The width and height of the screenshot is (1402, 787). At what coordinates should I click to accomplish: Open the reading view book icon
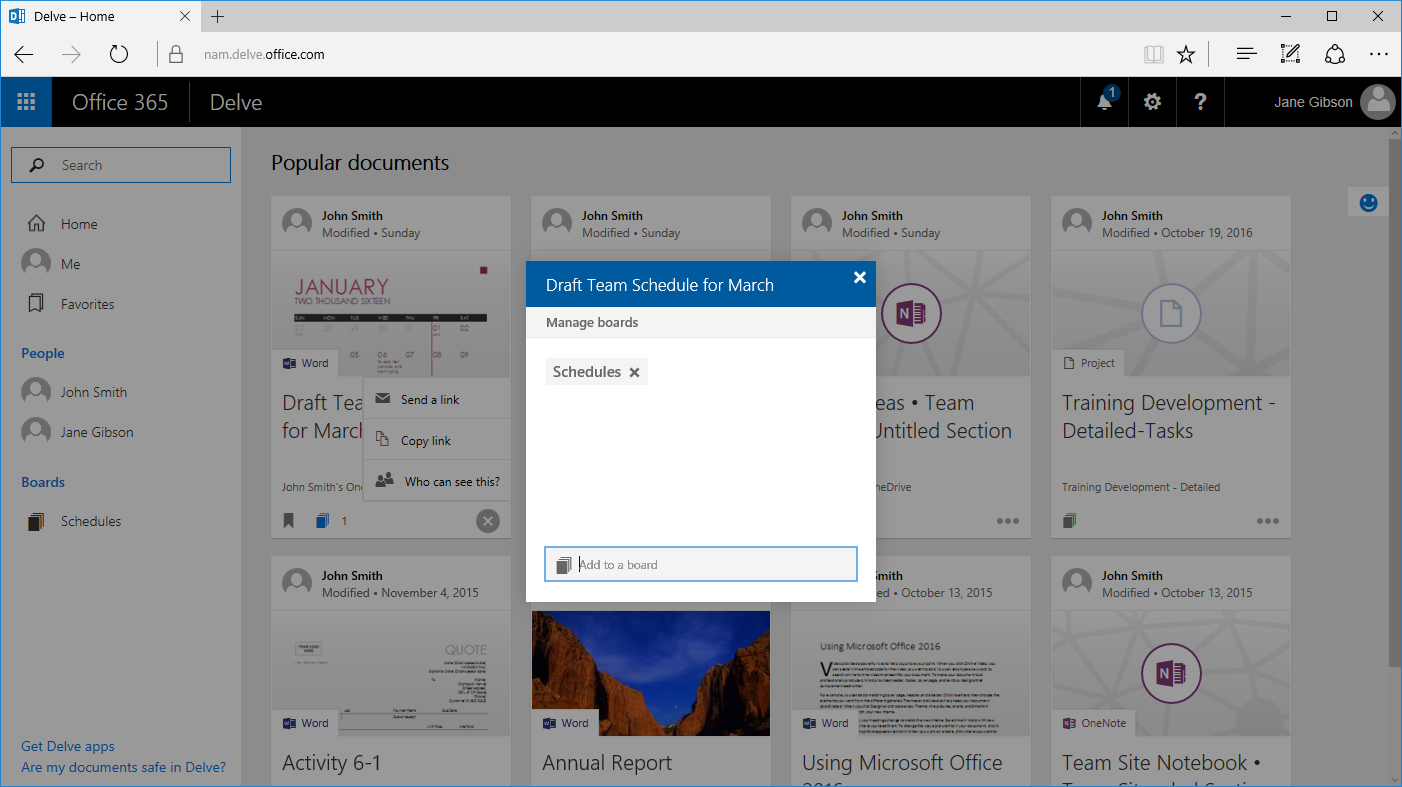point(1154,54)
